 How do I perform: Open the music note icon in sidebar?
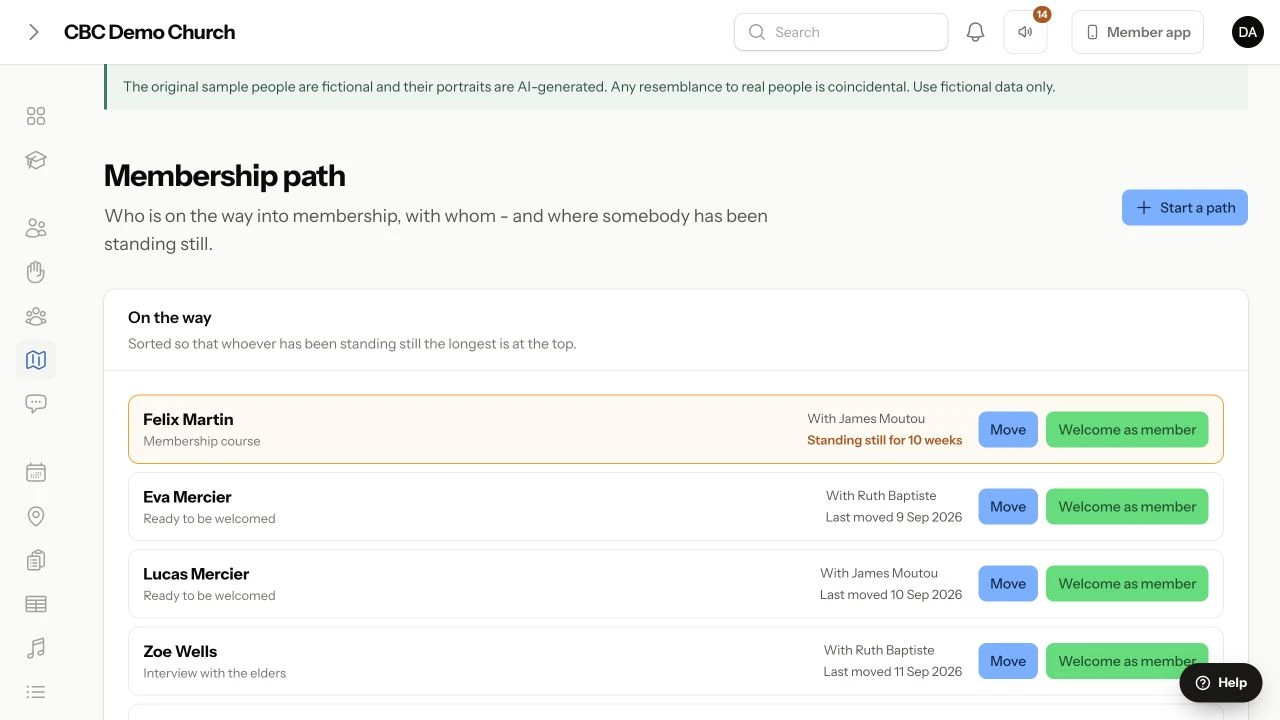point(36,648)
